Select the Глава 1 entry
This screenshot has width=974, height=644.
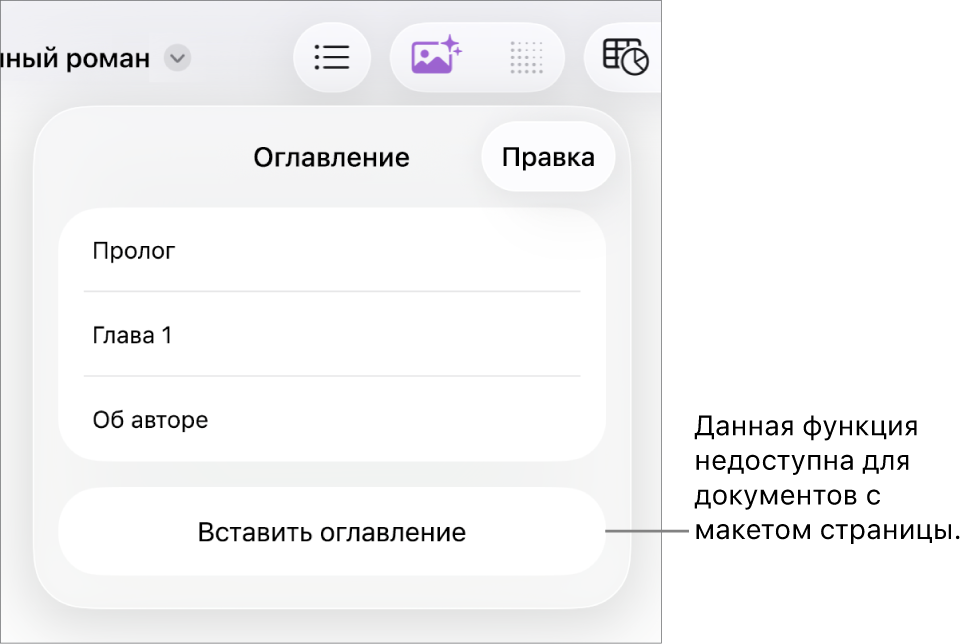pos(332,335)
